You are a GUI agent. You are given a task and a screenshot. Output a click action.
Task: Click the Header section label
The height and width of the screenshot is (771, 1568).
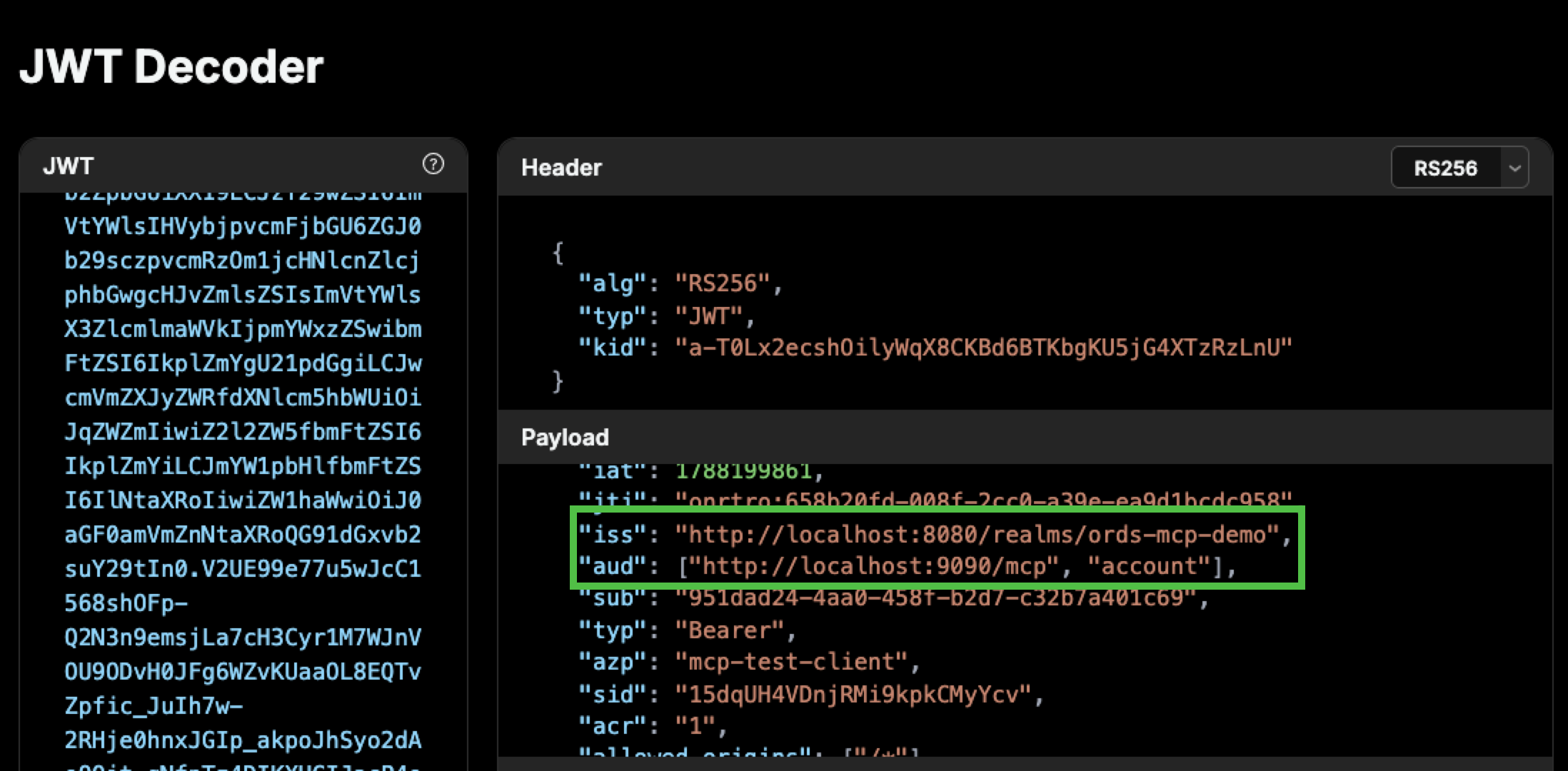(x=561, y=167)
